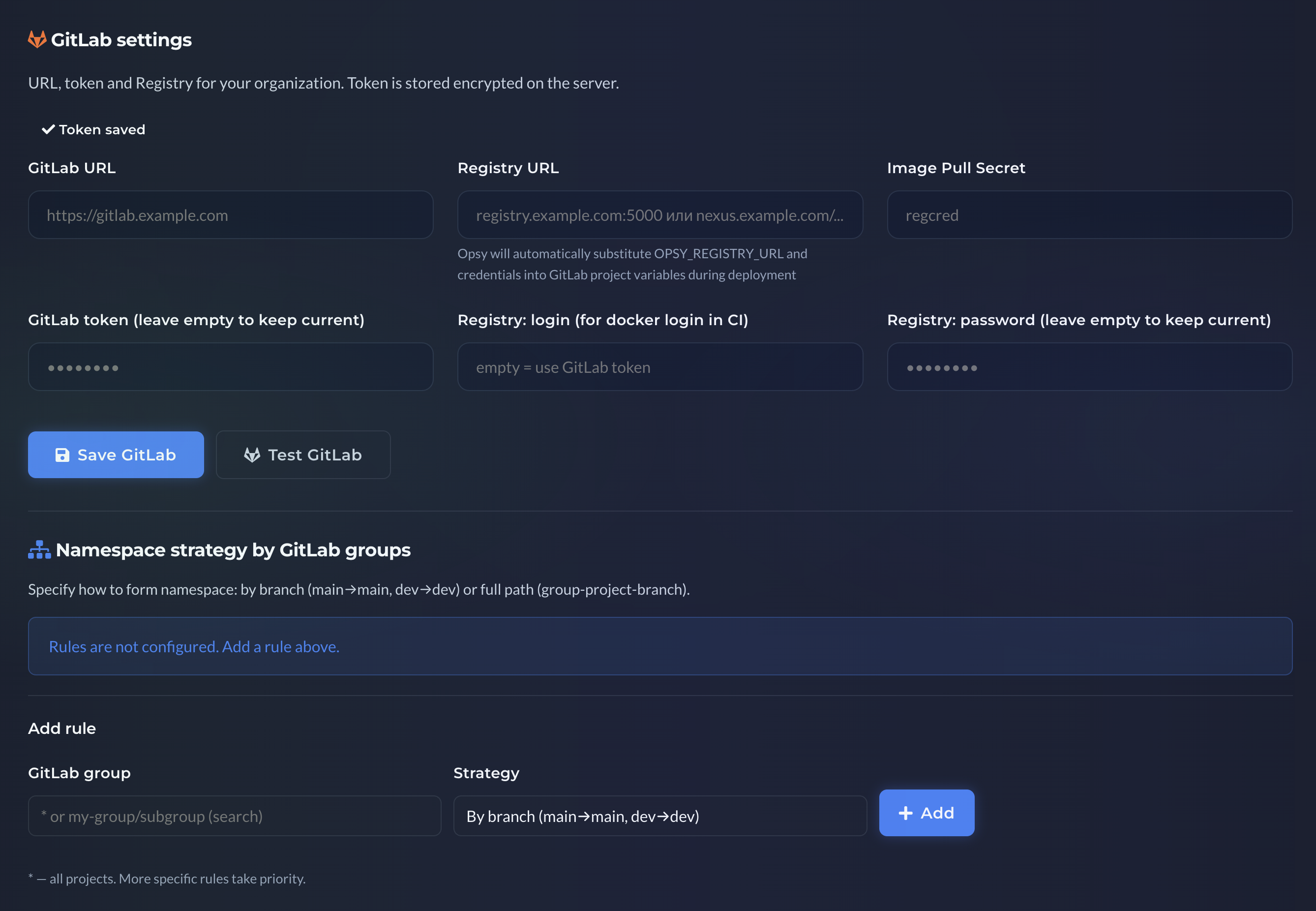Click the Add button to create a rule
Image resolution: width=1316 pixels, height=911 pixels.
[927, 813]
